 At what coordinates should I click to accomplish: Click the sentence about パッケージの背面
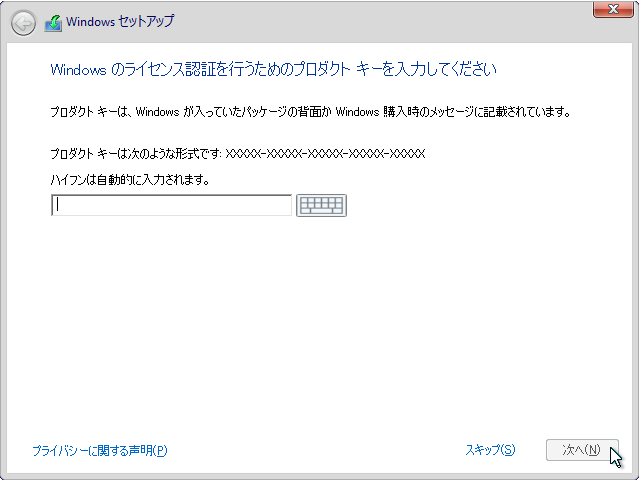click(311, 112)
